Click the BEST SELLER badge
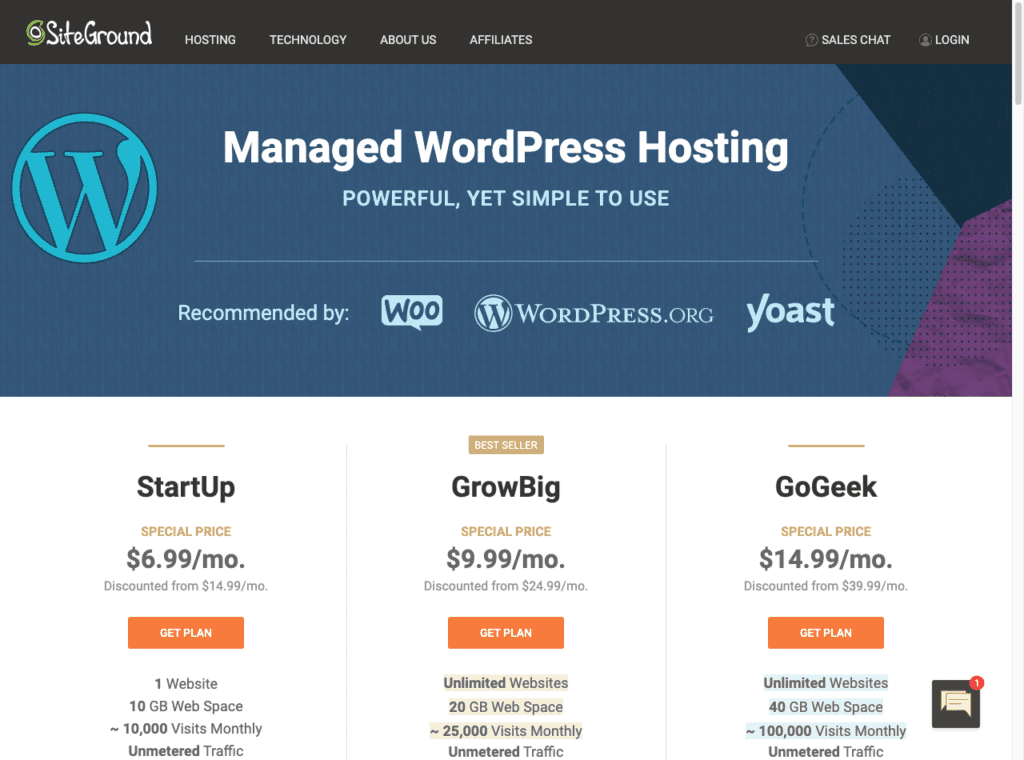1024x760 pixels. click(506, 445)
